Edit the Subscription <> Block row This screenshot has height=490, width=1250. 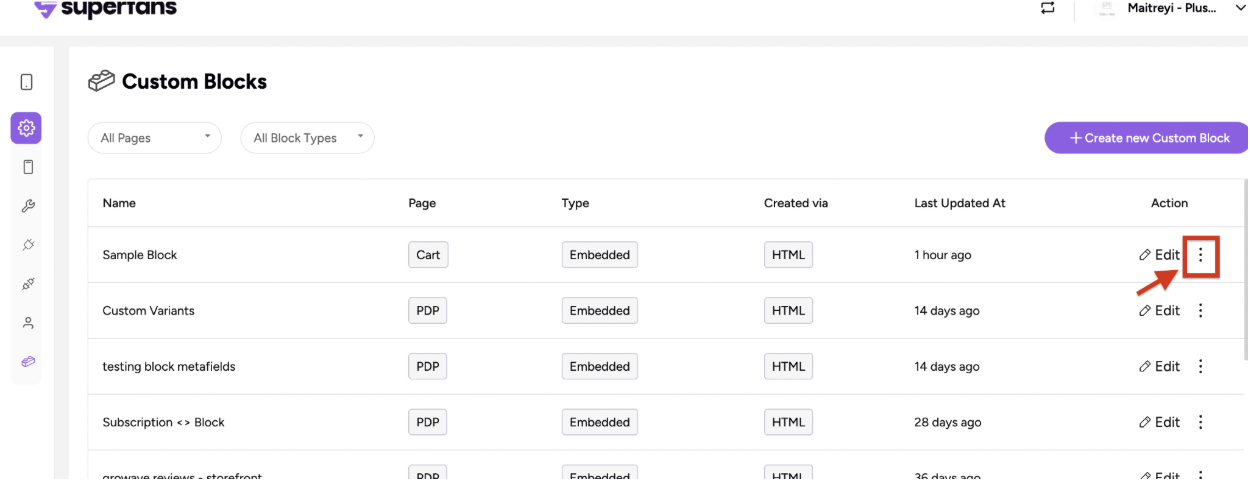click(1160, 423)
